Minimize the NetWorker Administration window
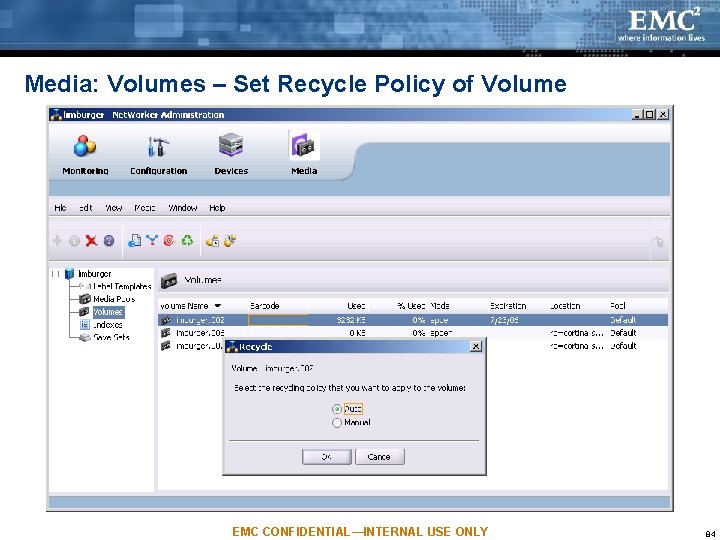 click(x=636, y=114)
